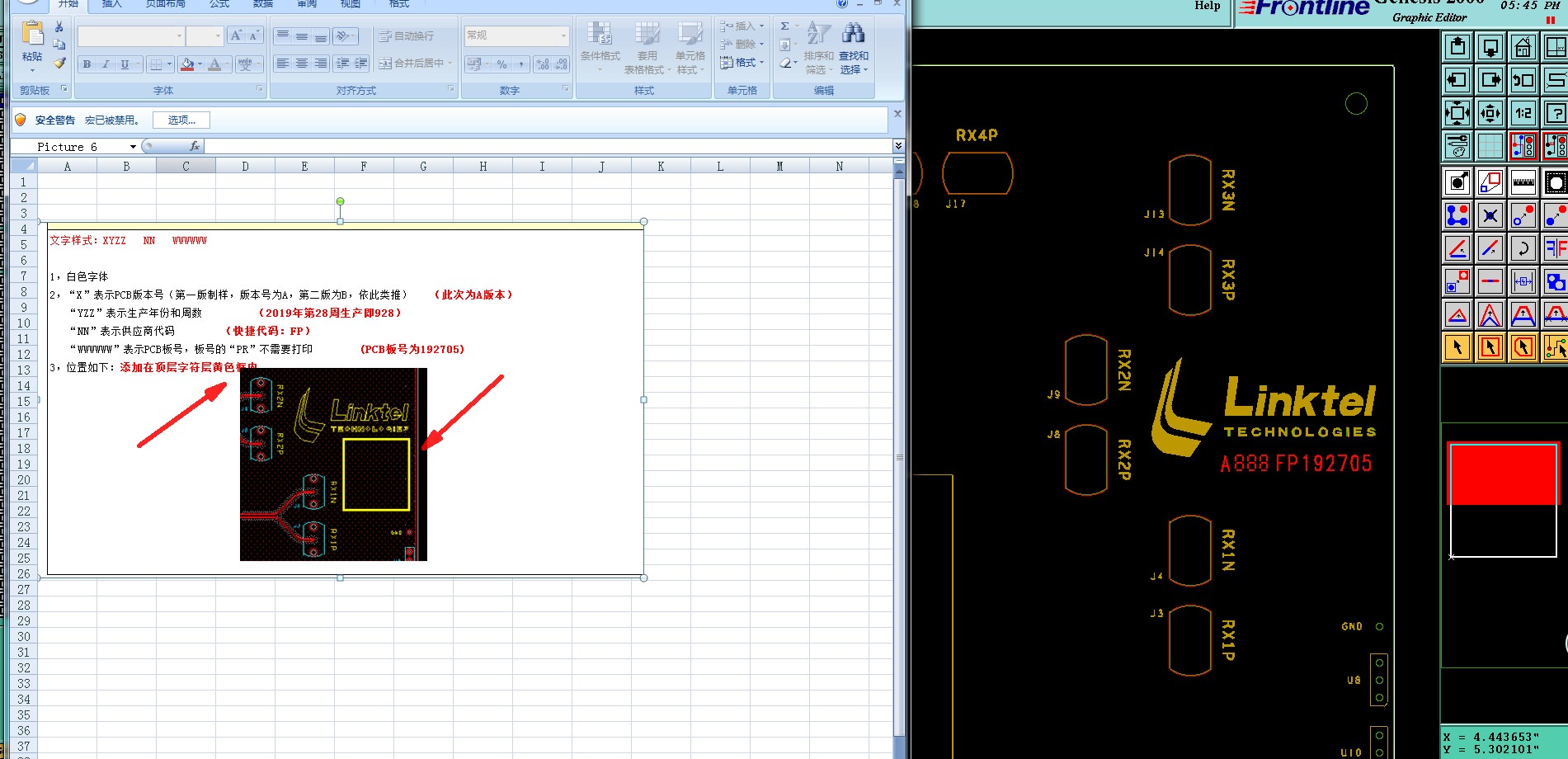1568x759 pixels.
Task: Click the red layer swatch in Genesis panel
Action: (x=1503, y=474)
